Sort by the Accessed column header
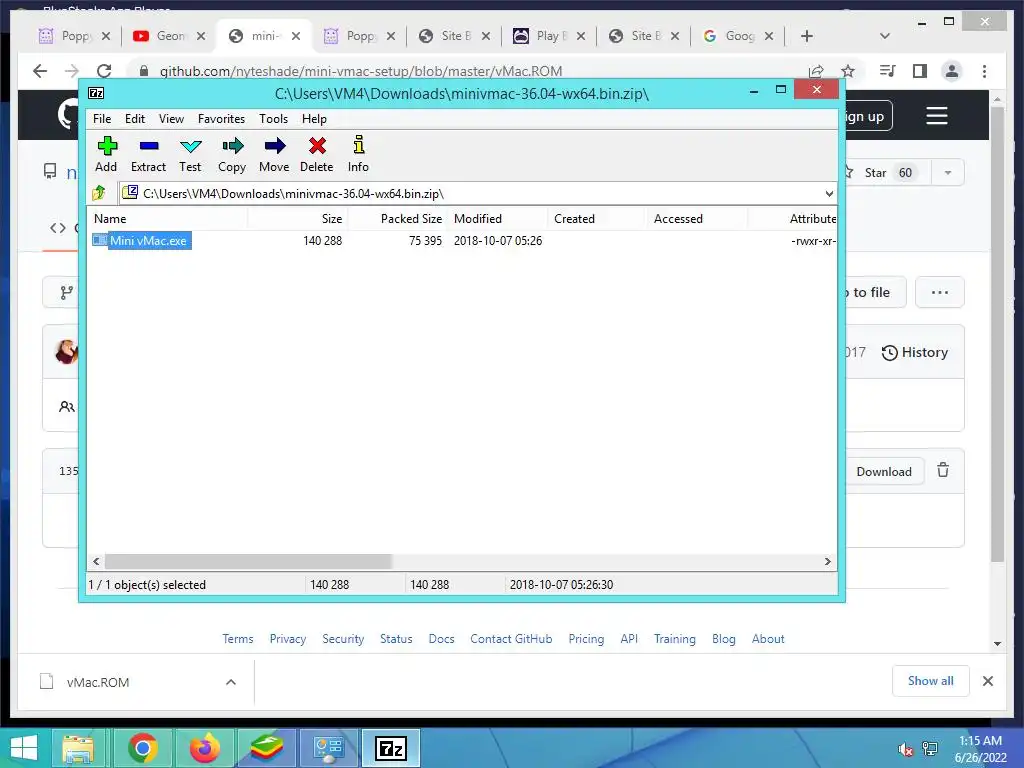 (697, 219)
